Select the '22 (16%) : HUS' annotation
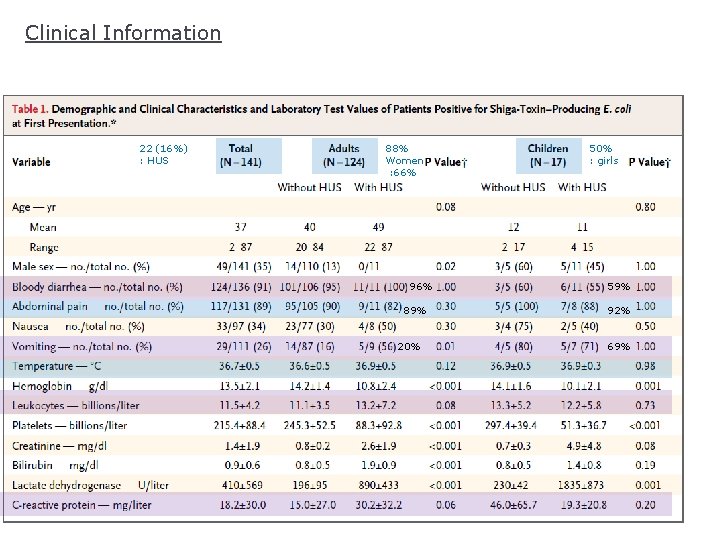720x540 pixels. coord(163,155)
